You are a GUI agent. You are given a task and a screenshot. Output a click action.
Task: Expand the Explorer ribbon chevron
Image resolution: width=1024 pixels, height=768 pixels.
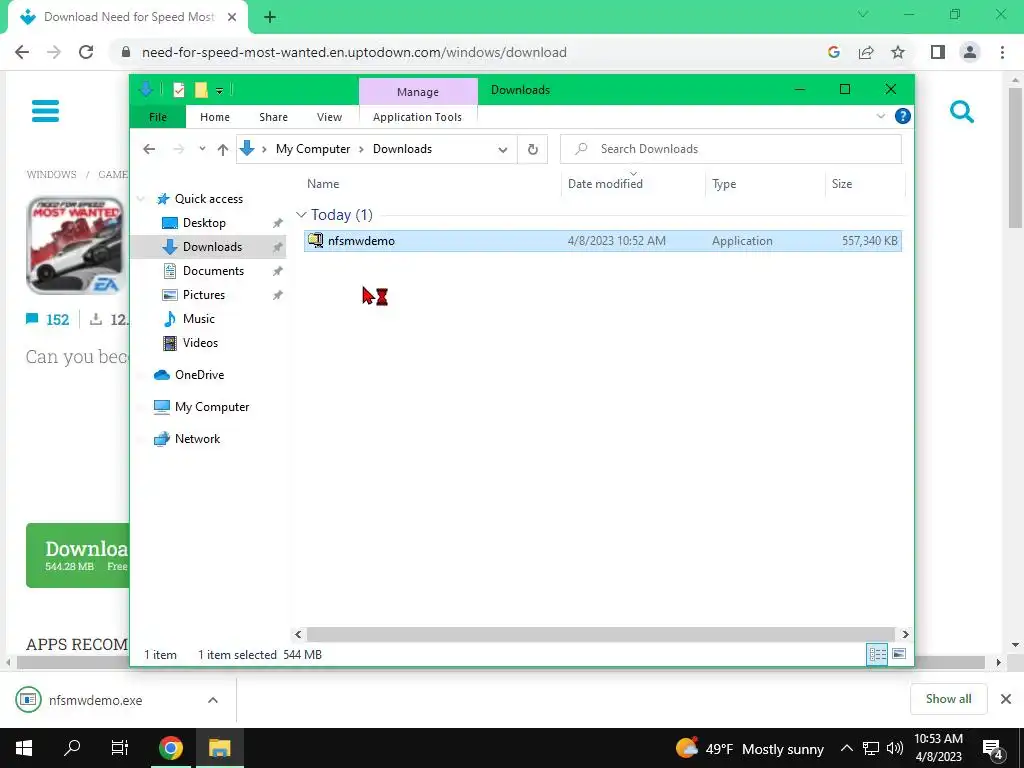(x=880, y=116)
